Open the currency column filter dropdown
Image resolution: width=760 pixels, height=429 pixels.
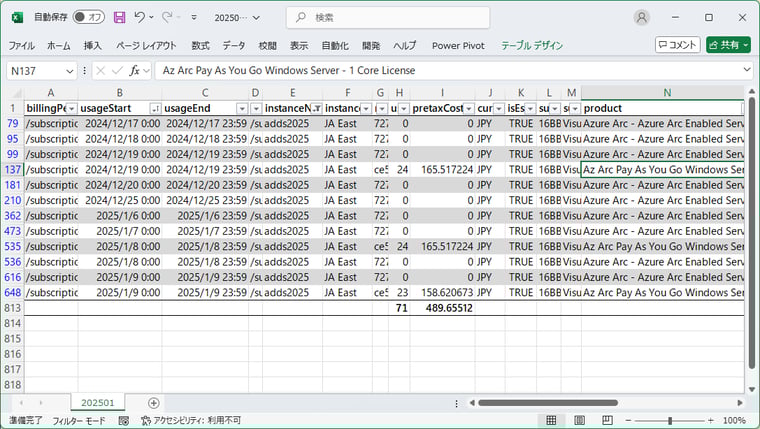click(x=499, y=109)
